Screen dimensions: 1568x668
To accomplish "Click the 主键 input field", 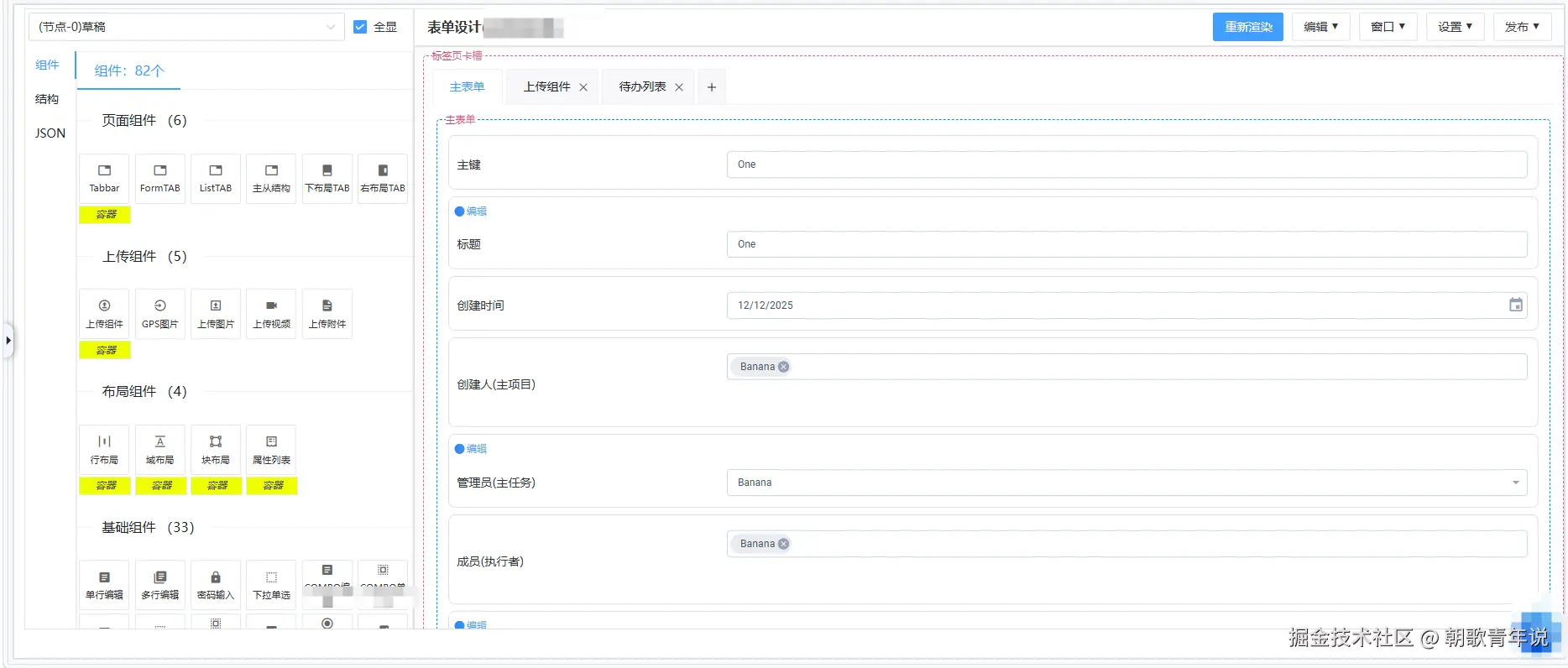I will (x=1126, y=164).
